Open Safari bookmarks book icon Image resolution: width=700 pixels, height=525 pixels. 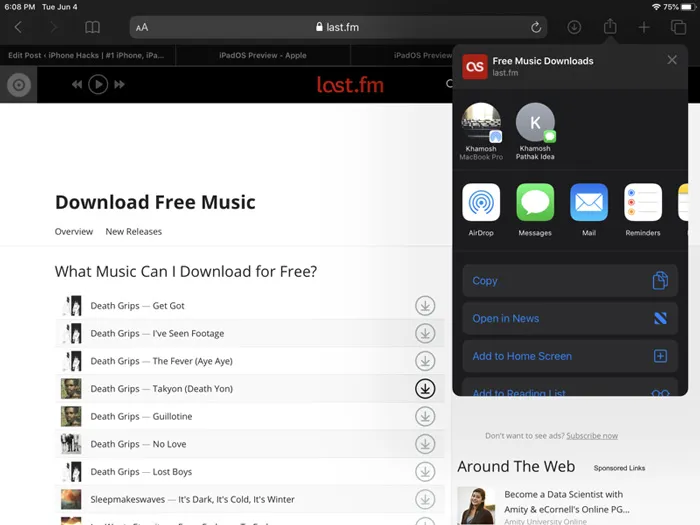92,27
